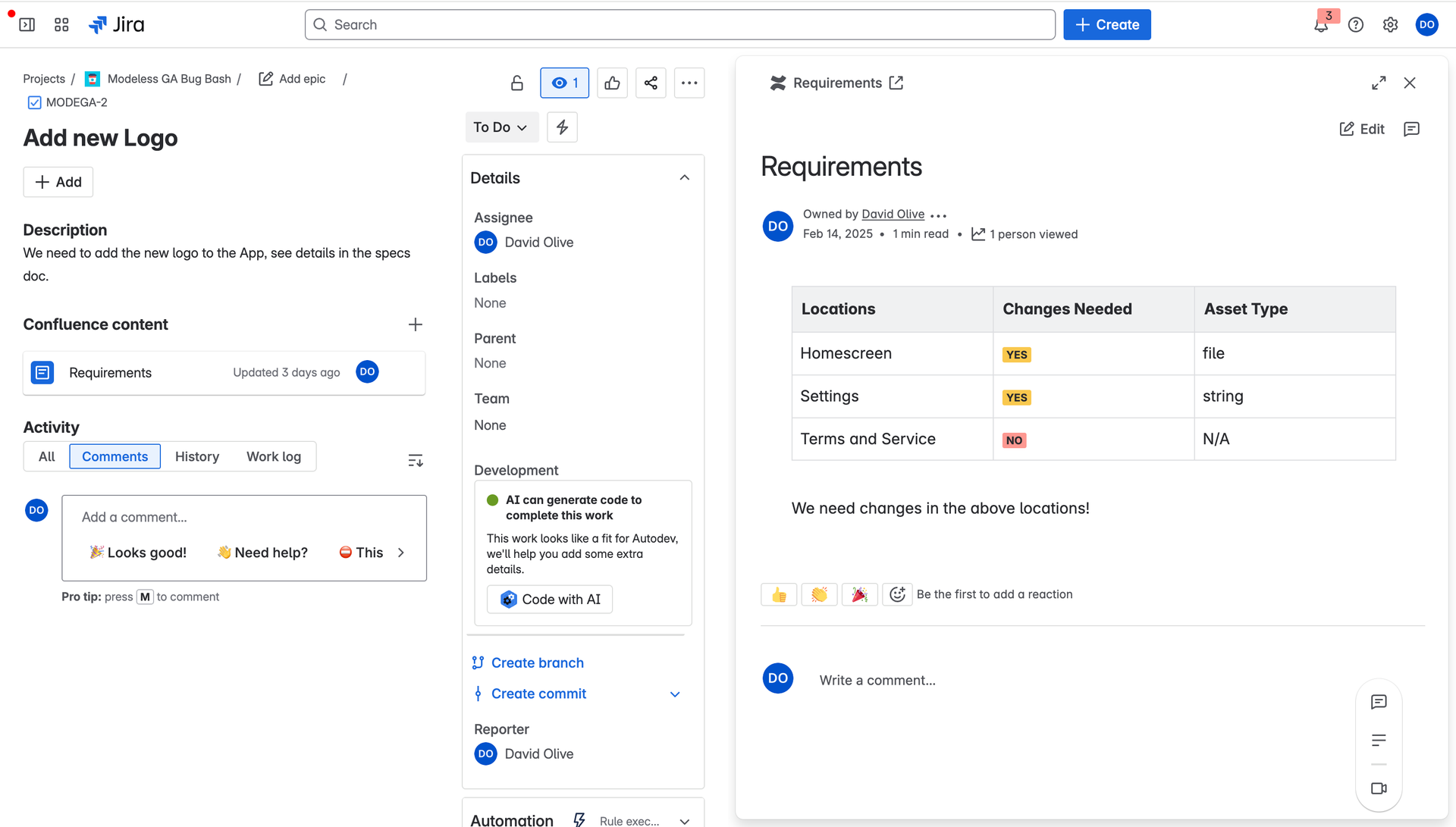Screen dimensions: 1456x827
Task: Click the notifications bell icon
Action: point(1319,25)
